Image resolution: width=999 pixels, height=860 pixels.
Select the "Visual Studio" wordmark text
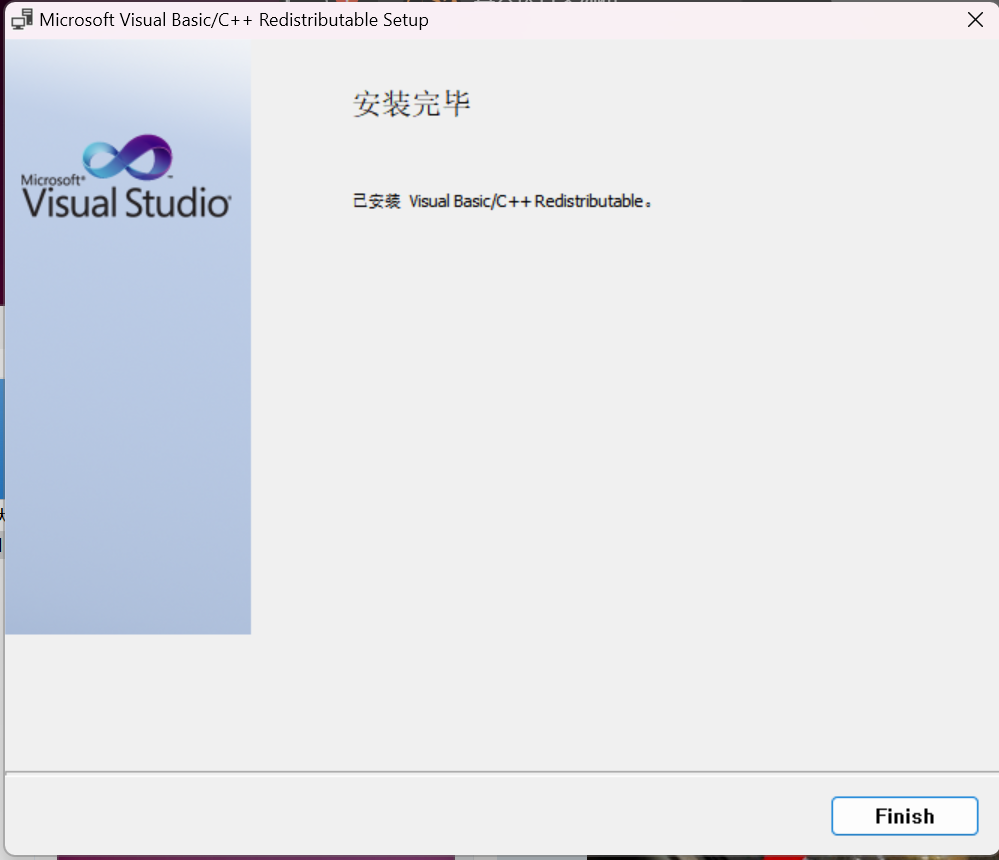pyautogui.click(x=127, y=203)
